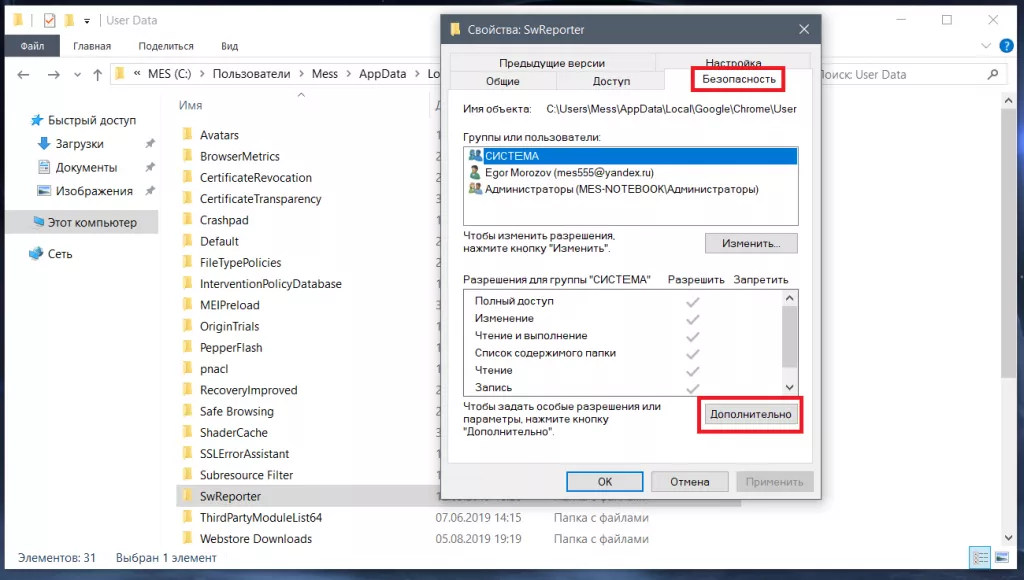Select the Webstore Downloads folder

pos(255,539)
